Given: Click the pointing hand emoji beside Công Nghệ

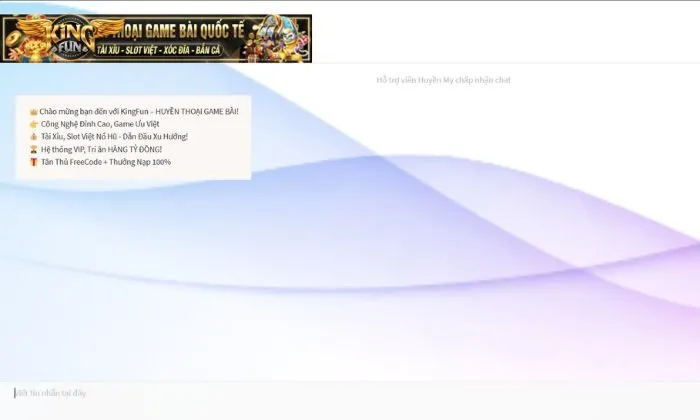Looking at the screenshot, I should pyautogui.click(x=33, y=124).
